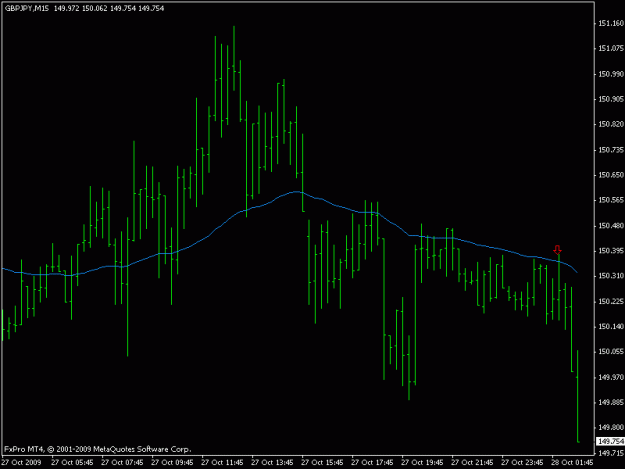
Task: Select price level 150.225 on the scale
Action: point(611,301)
